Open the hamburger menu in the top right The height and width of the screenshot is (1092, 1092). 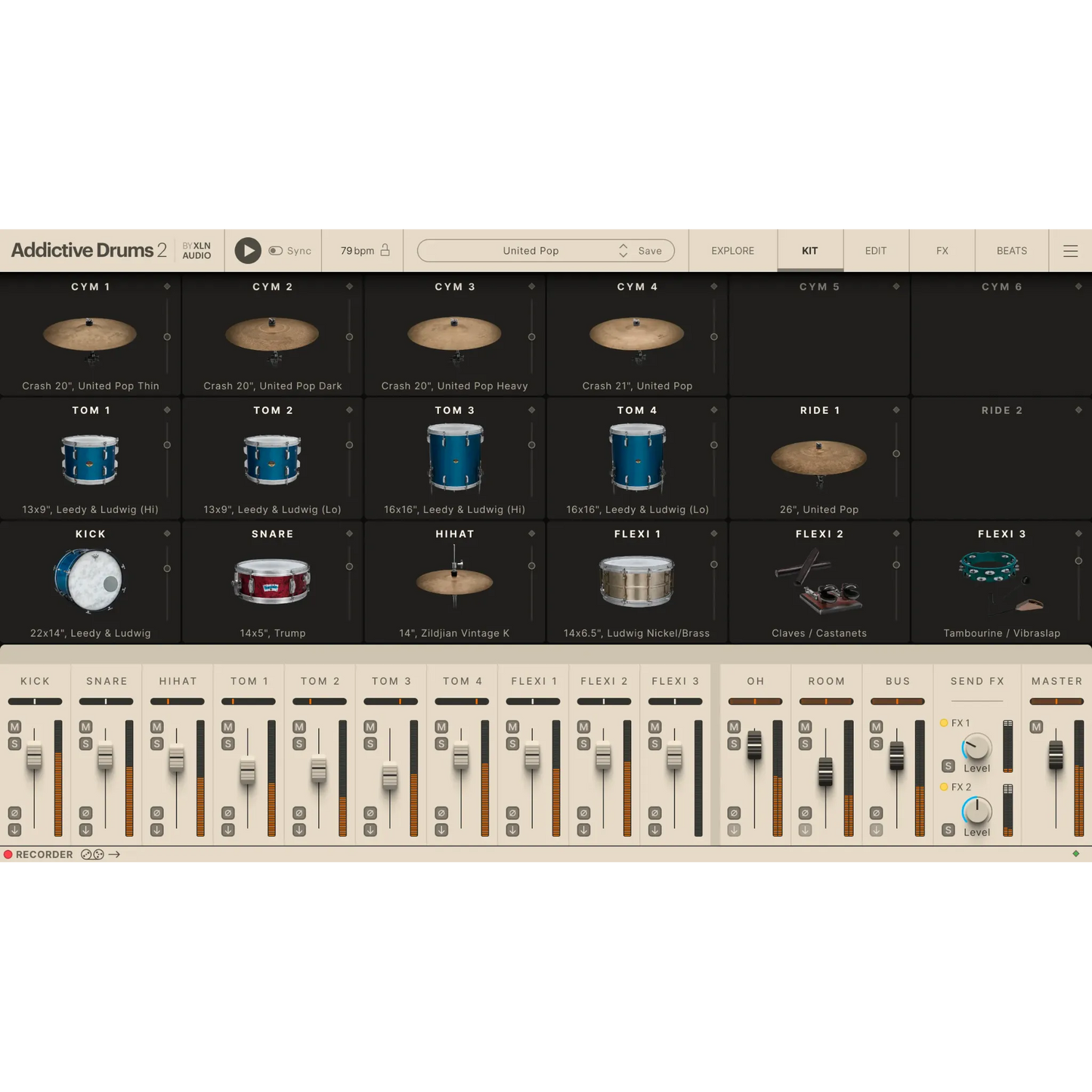(1071, 250)
